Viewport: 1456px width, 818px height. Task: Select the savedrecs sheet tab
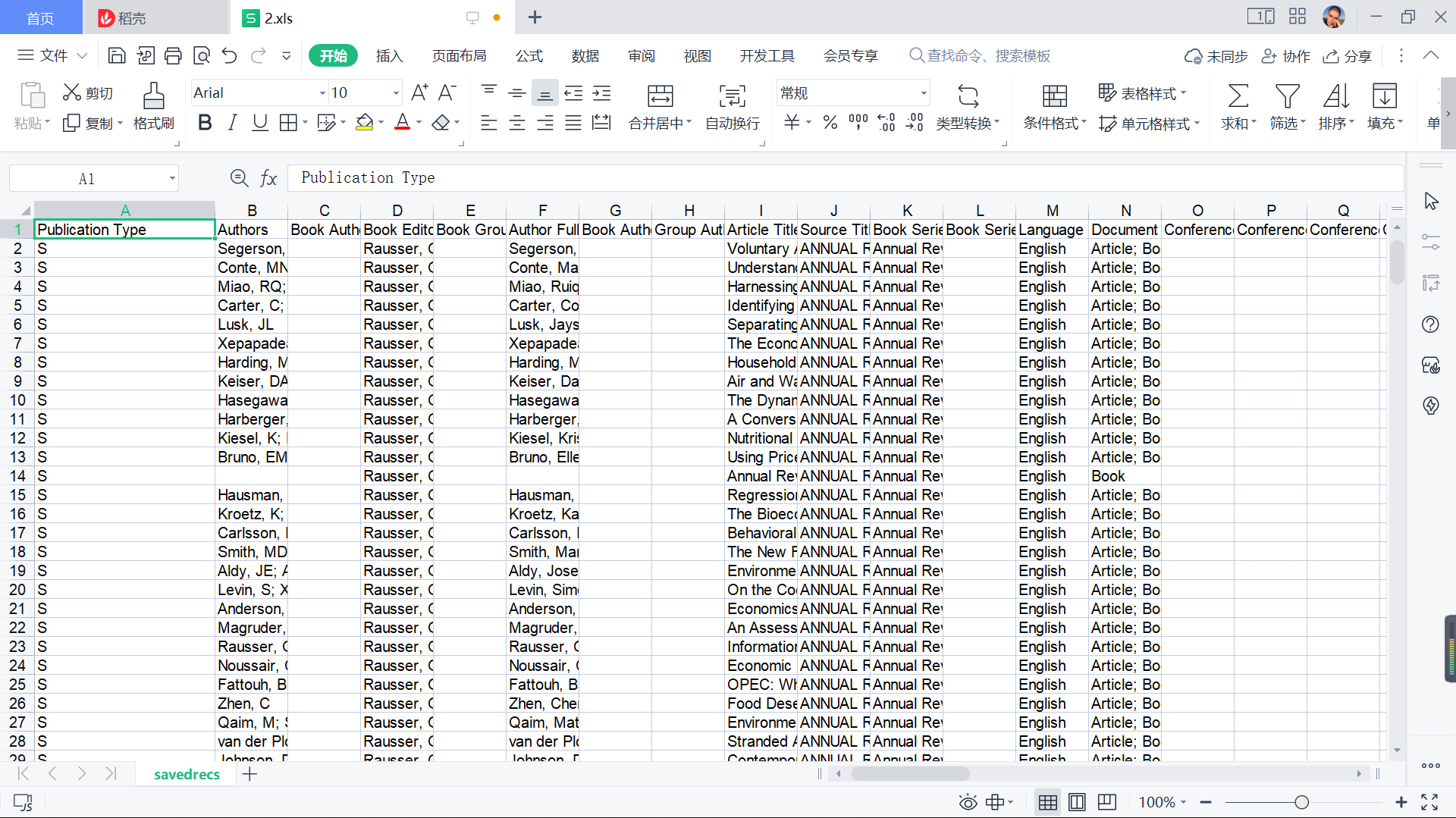click(187, 774)
